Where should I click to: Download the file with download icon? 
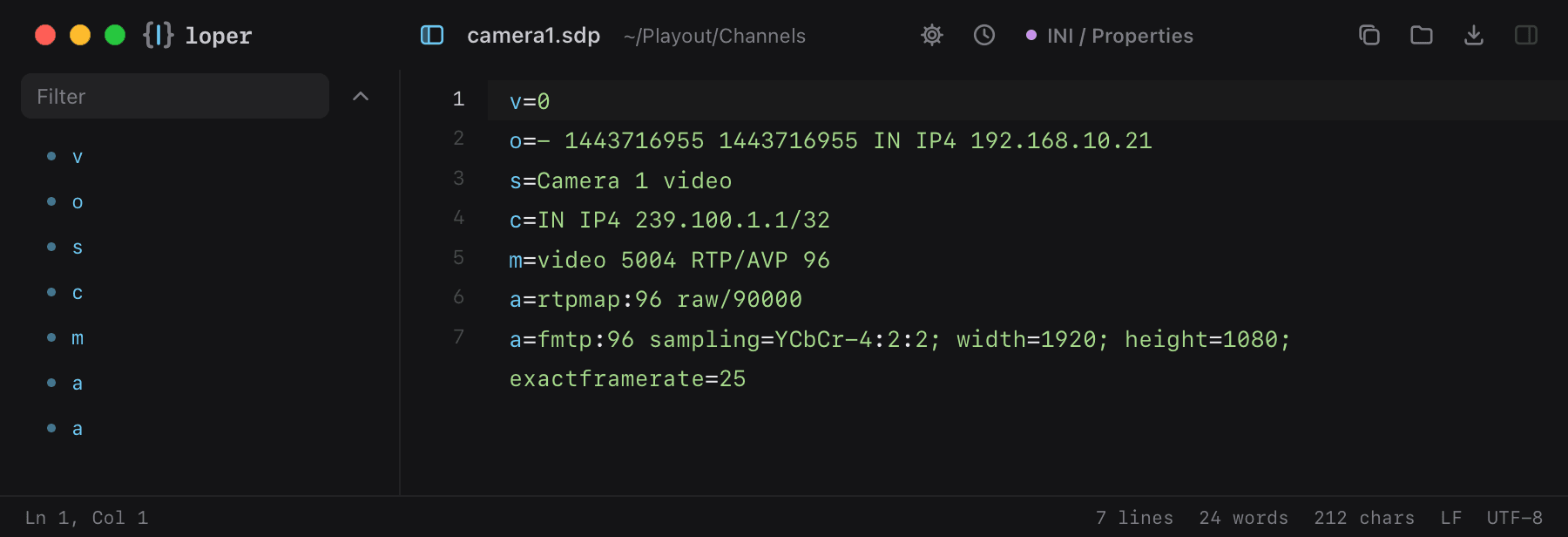(x=1474, y=35)
